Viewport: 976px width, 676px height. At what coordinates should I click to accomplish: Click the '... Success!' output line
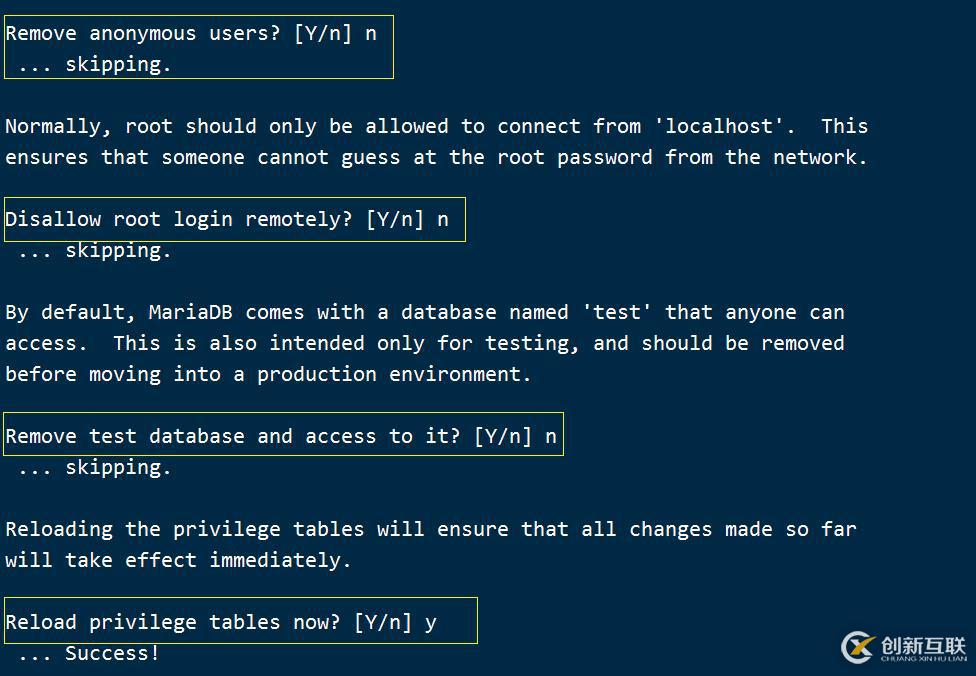click(88, 653)
